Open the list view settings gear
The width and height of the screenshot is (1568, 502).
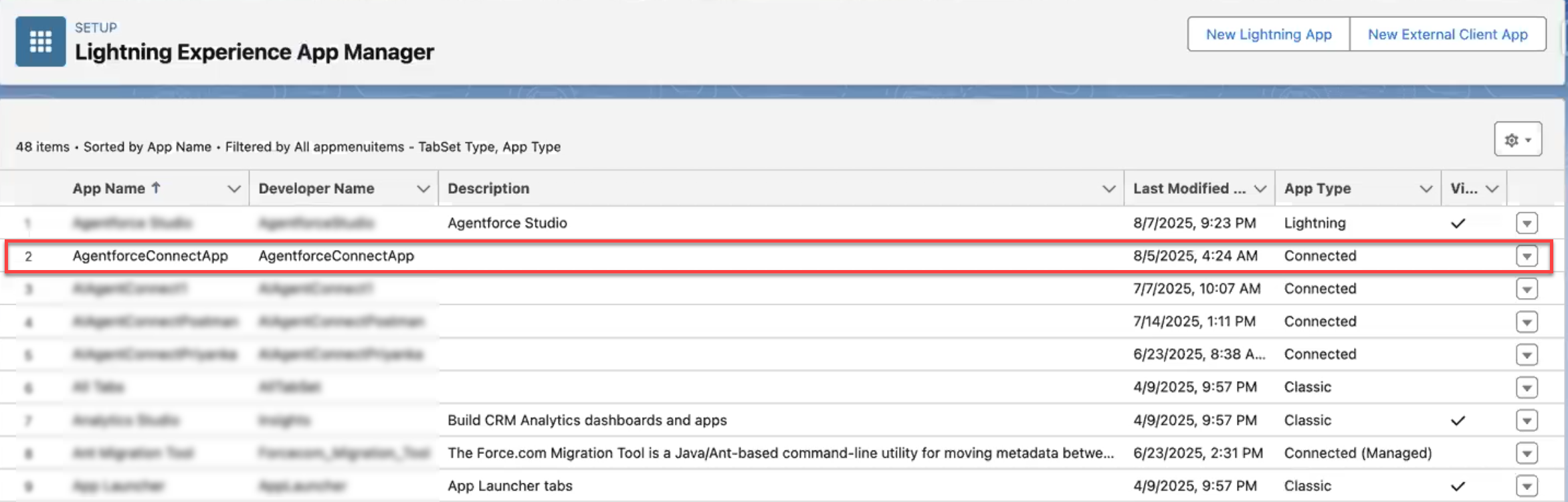pyautogui.click(x=1517, y=140)
